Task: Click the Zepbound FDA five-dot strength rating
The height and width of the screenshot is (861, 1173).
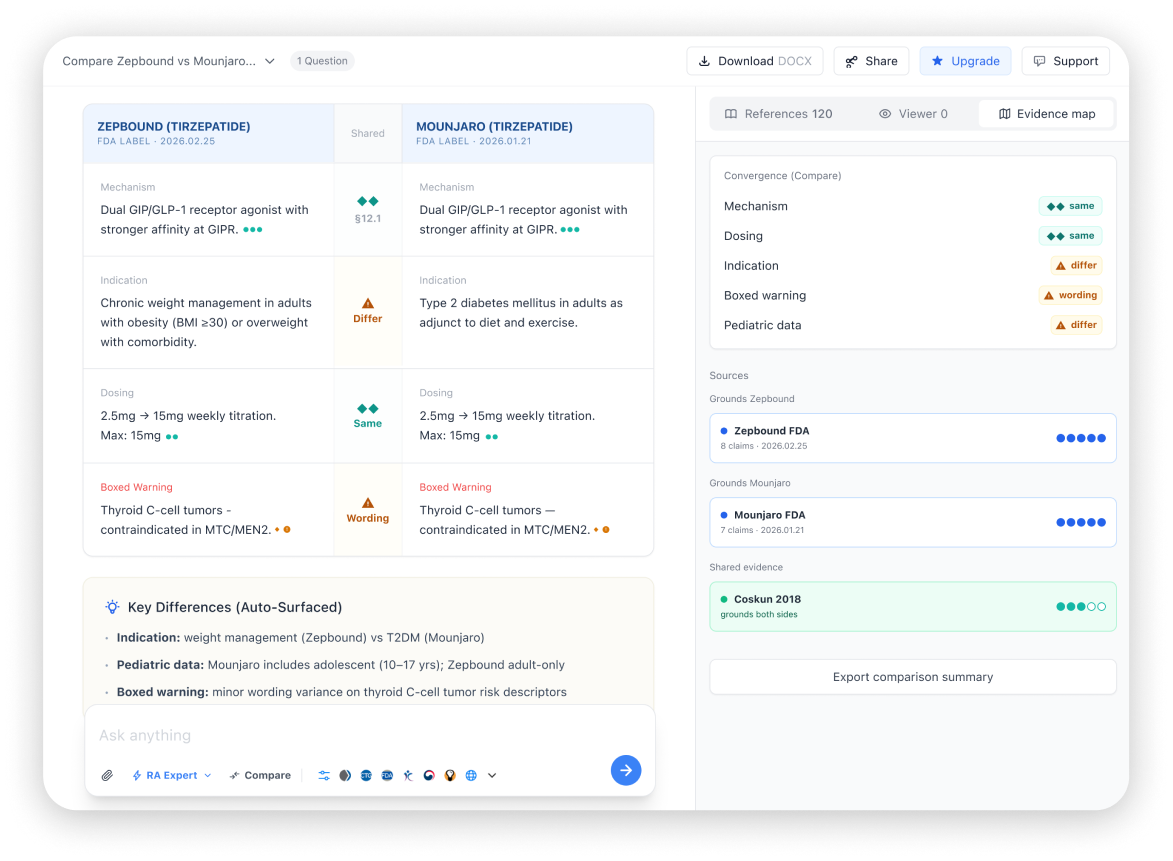Action: point(1080,438)
